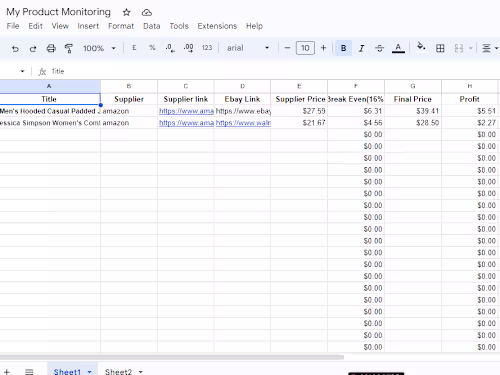Increase font size with plus button
Screen dimensions: 500x375
pos(323,48)
